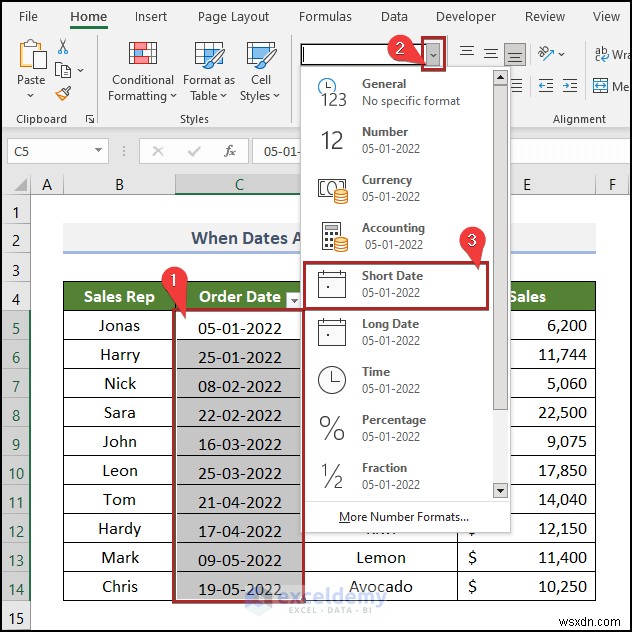Open Conditional Formatting
This screenshot has height=632, width=632.
click(142, 72)
